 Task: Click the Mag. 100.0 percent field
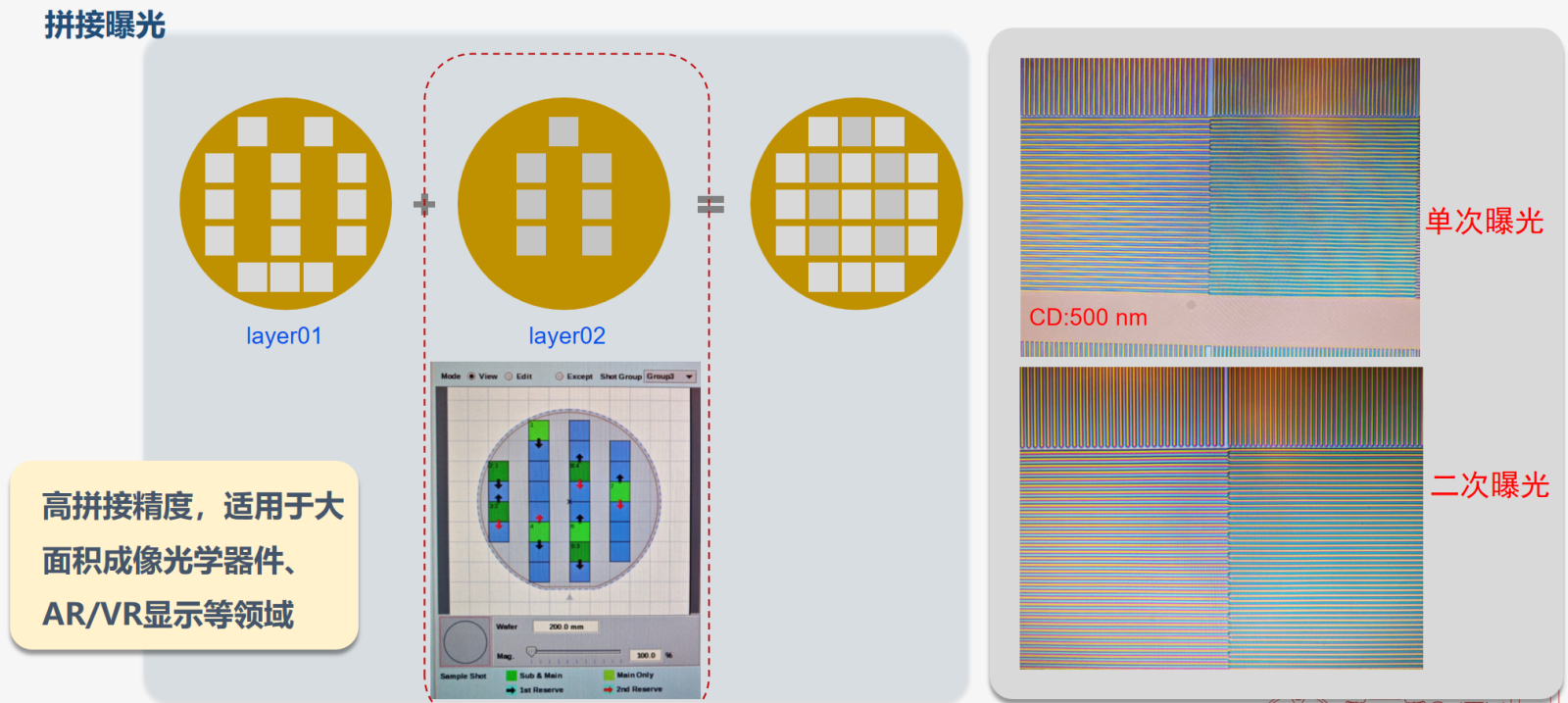click(646, 655)
